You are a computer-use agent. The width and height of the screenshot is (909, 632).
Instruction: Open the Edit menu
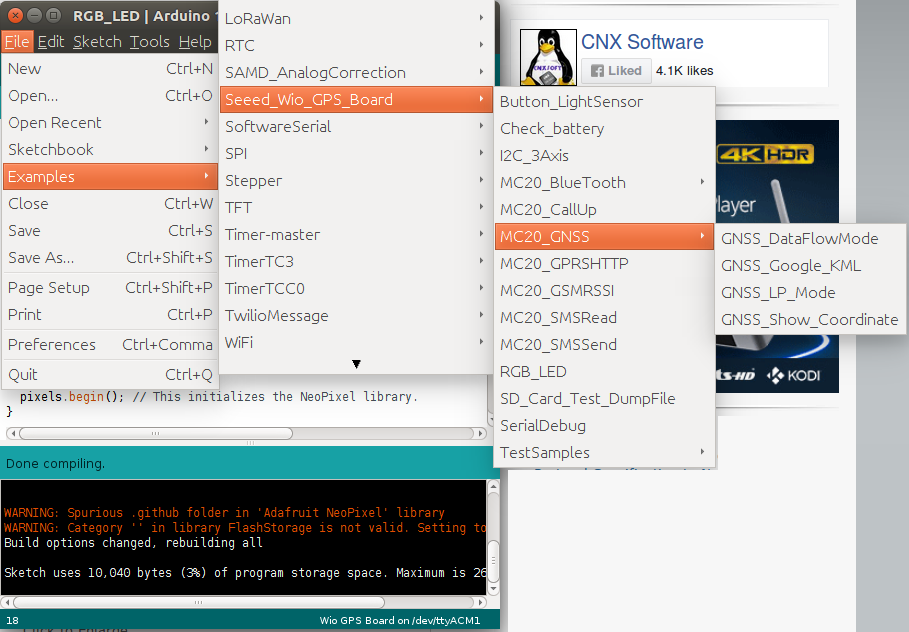[51, 42]
